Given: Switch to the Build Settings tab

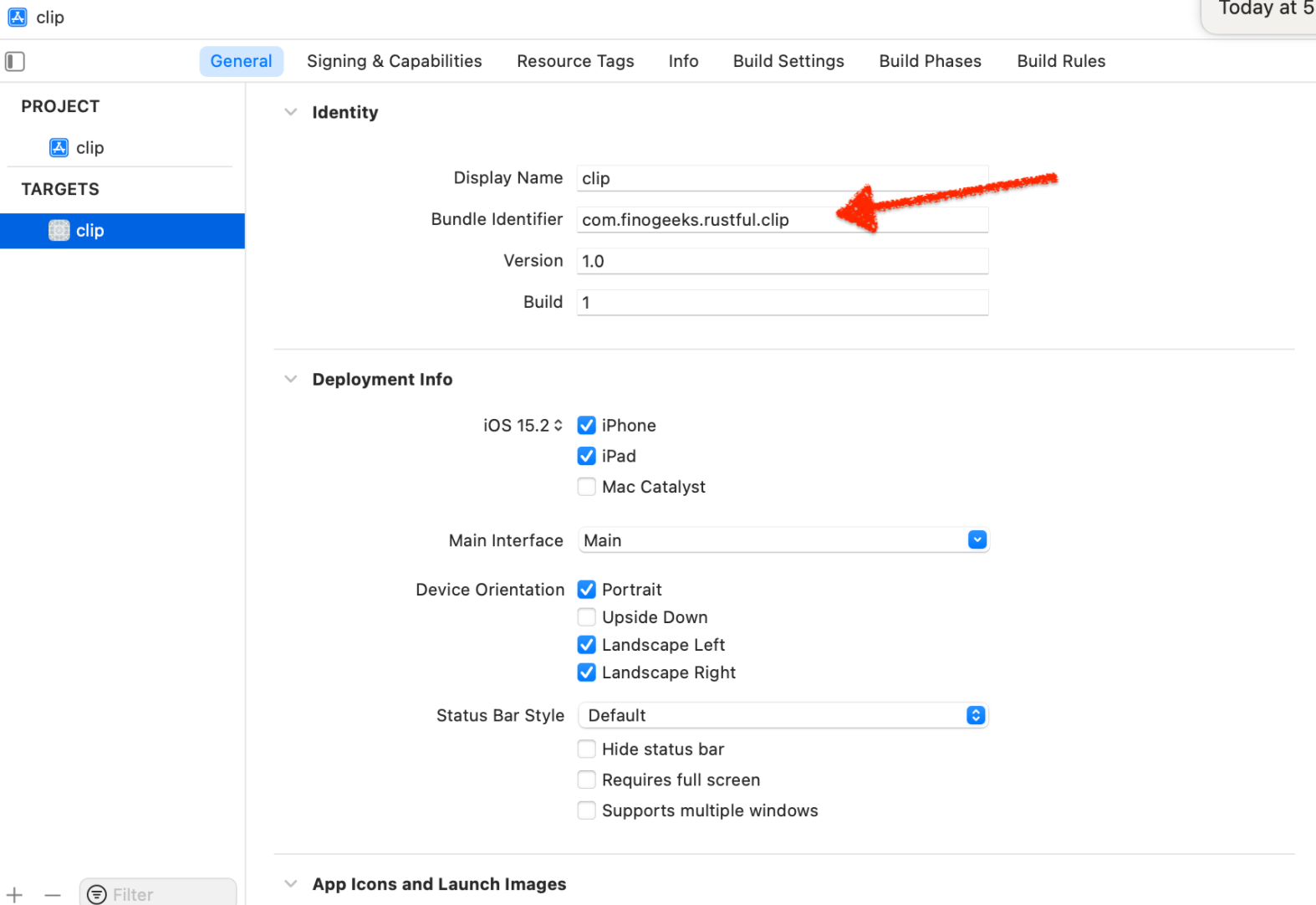Looking at the screenshot, I should pos(788,61).
